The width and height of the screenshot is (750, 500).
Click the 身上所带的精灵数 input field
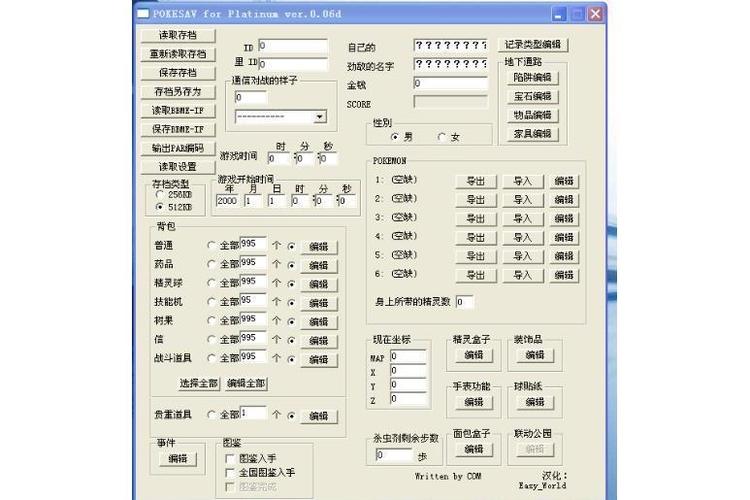pos(464,302)
